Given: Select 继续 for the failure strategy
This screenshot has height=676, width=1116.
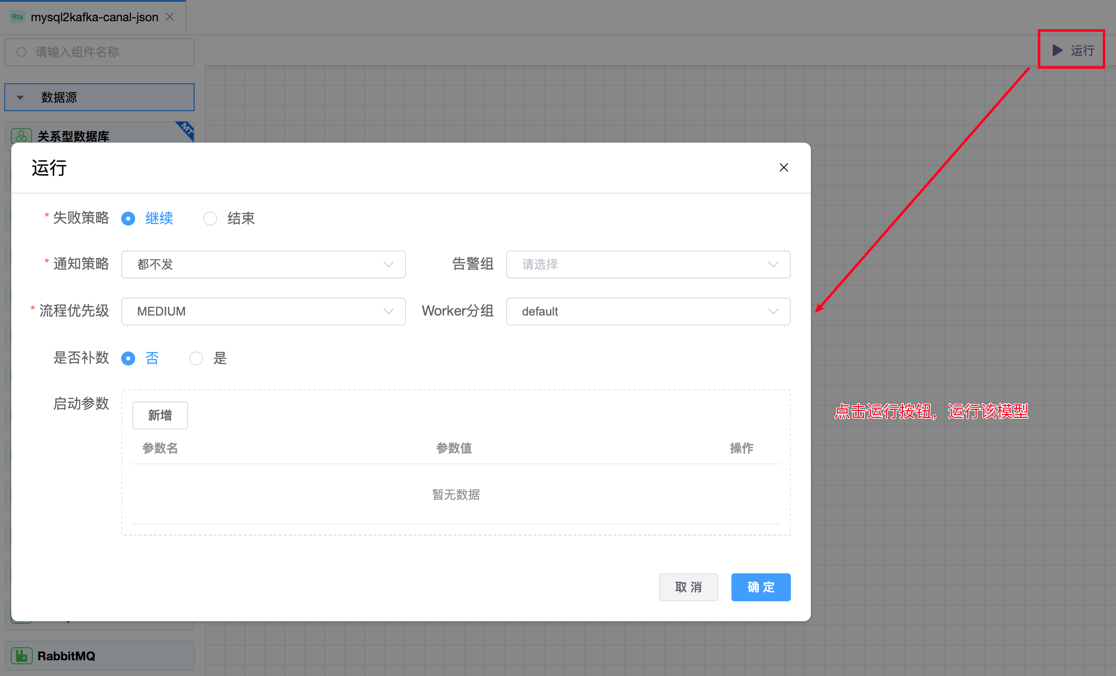Looking at the screenshot, I should [x=128, y=218].
